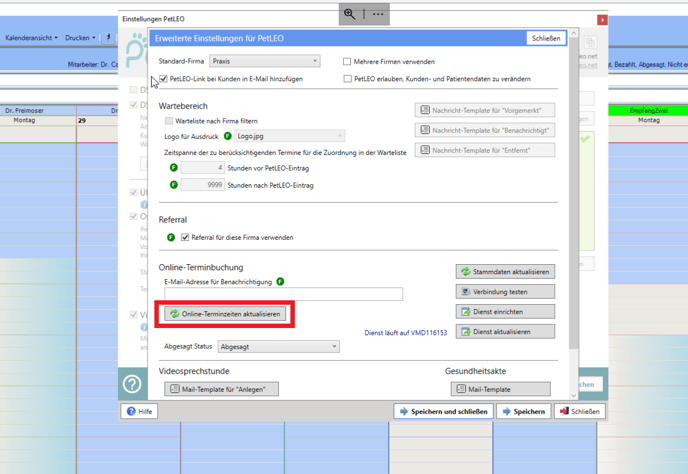Click Dienst aktualisieren button
This screenshot has width=688, height=474.
(505, 331)
